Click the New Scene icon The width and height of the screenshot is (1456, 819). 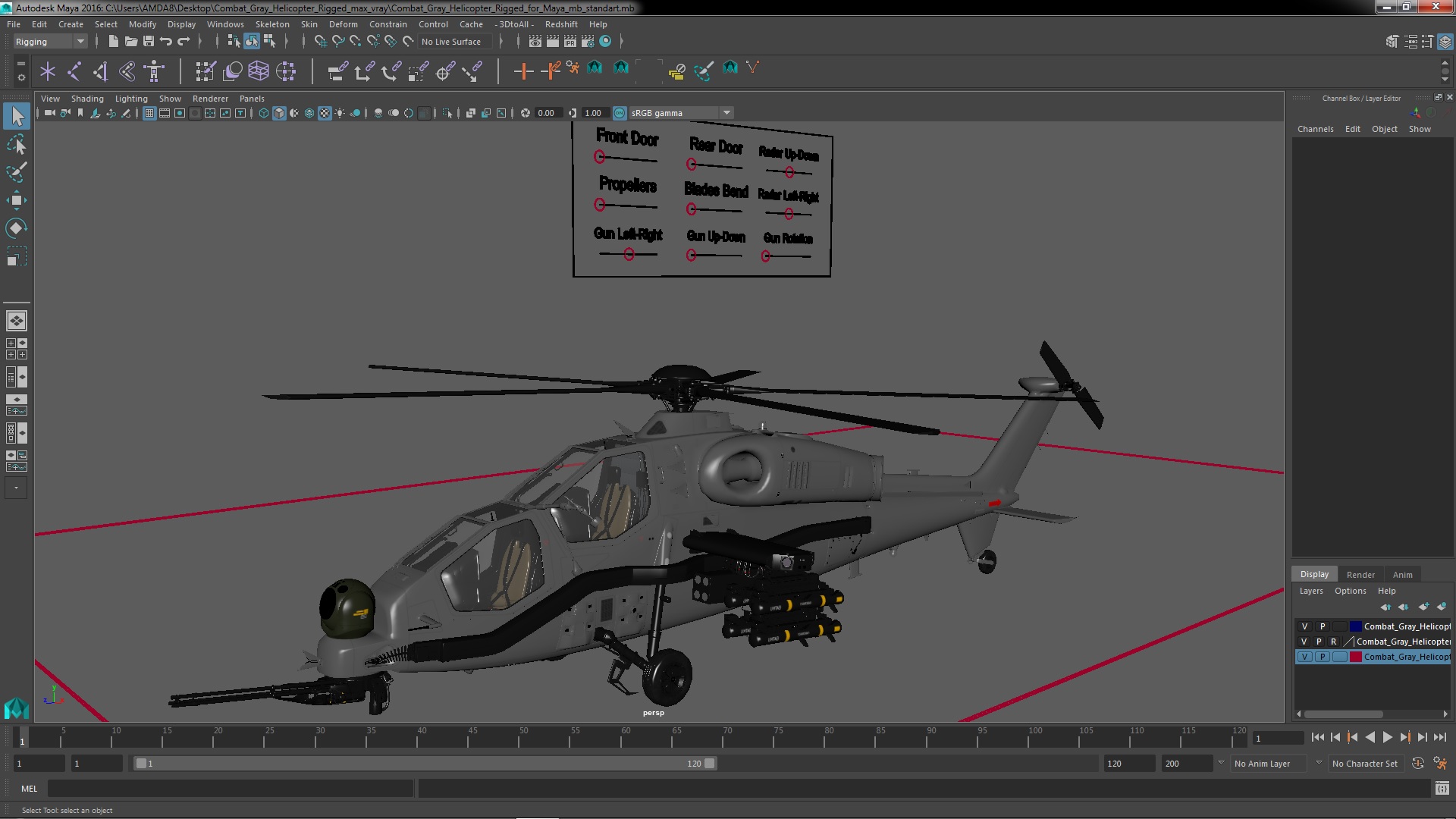(113, 42)
